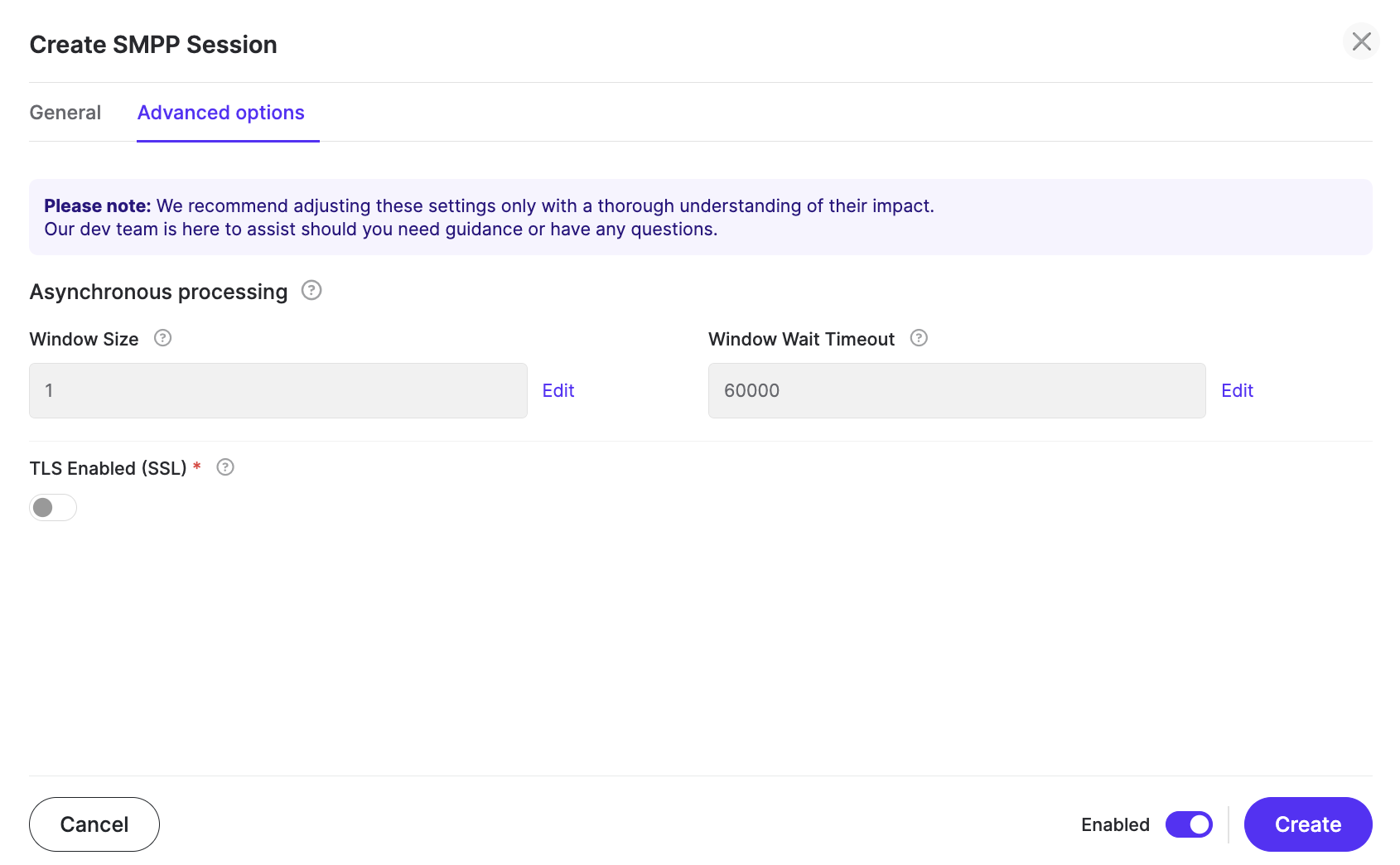Click Edit for Window Wait Timeout
This screenshot has height=865, width=1400.
click(x=1237, y=390)
